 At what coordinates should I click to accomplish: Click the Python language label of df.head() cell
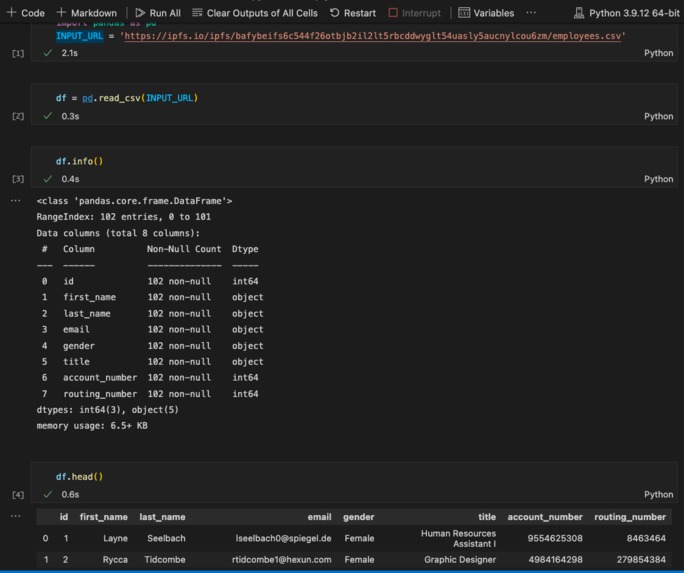coord(658,495)
